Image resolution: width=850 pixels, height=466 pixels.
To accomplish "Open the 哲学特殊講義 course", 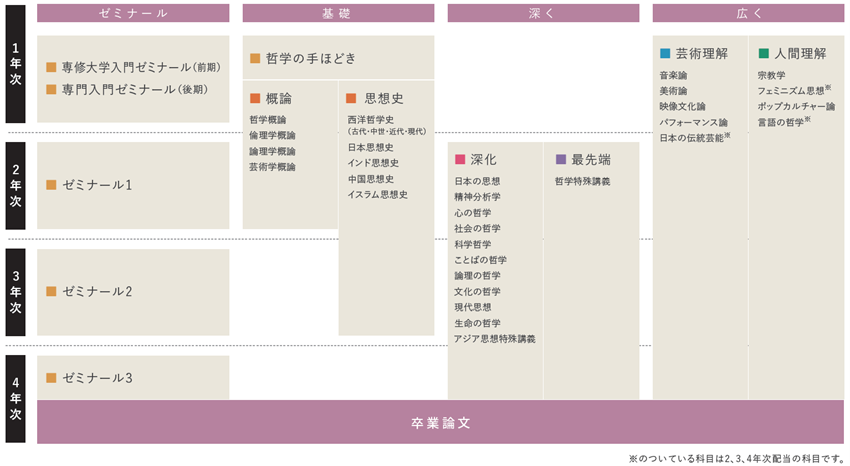I will (582, 182).
